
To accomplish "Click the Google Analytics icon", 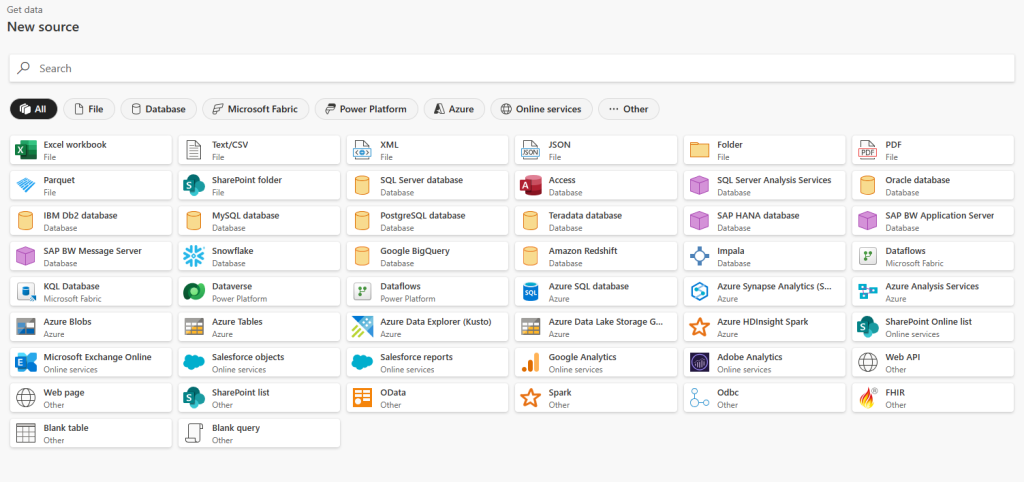I will click(x=531, y=362).
